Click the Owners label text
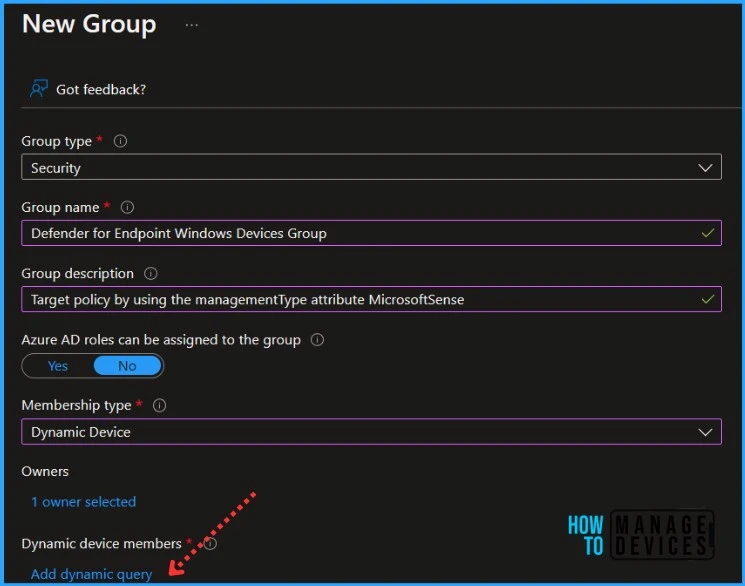The width and height of the screenshot is (745, 586). point(45,471)
